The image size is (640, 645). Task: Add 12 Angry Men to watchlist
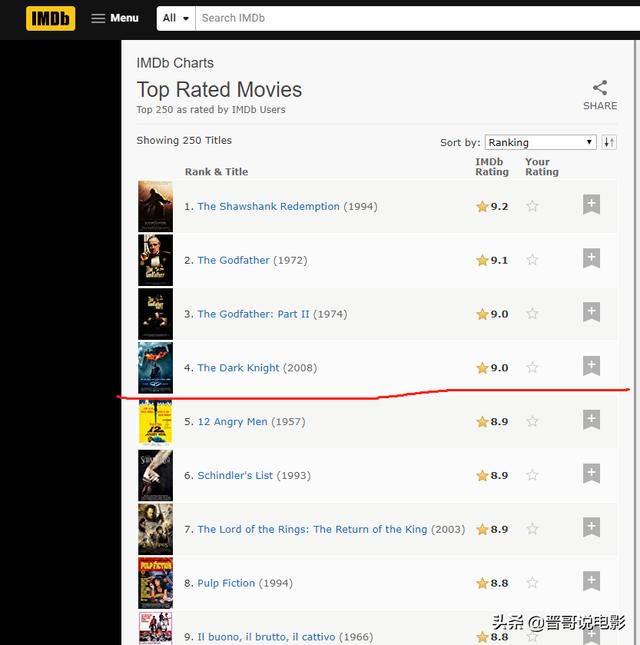(591, 420)
